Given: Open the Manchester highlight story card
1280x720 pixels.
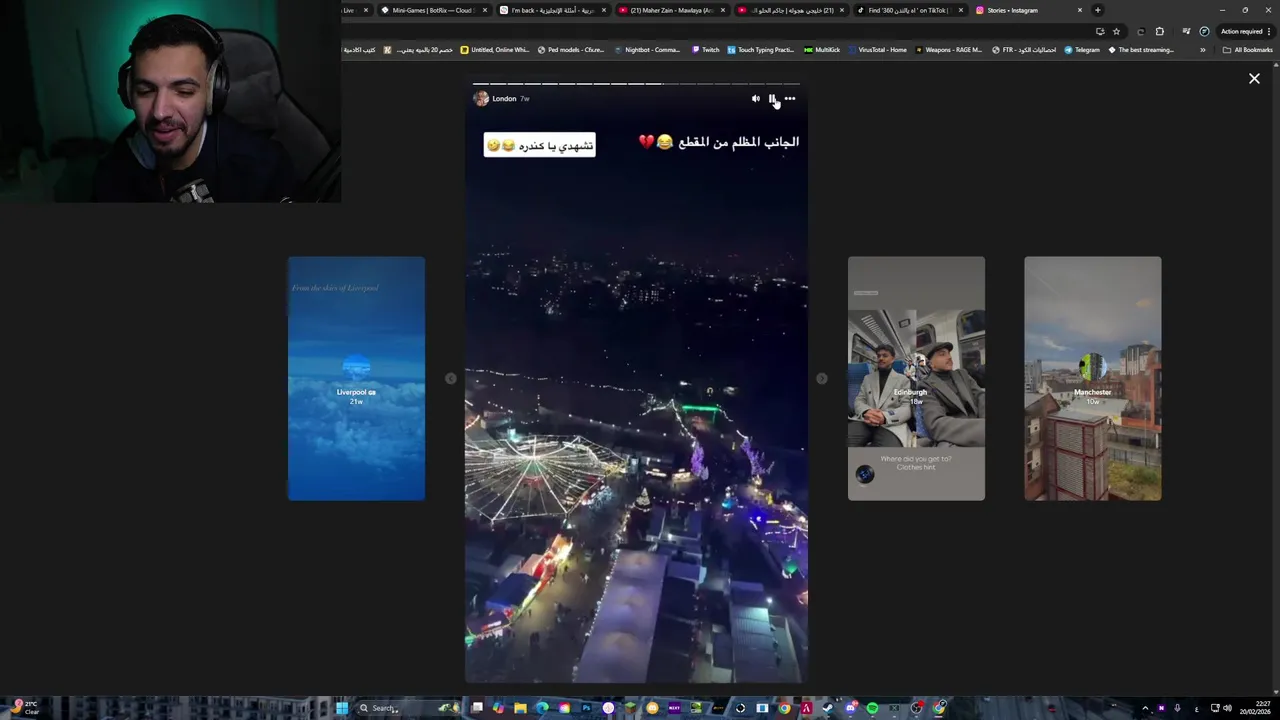Looking at the screenshot, I should click(1092, 378).
